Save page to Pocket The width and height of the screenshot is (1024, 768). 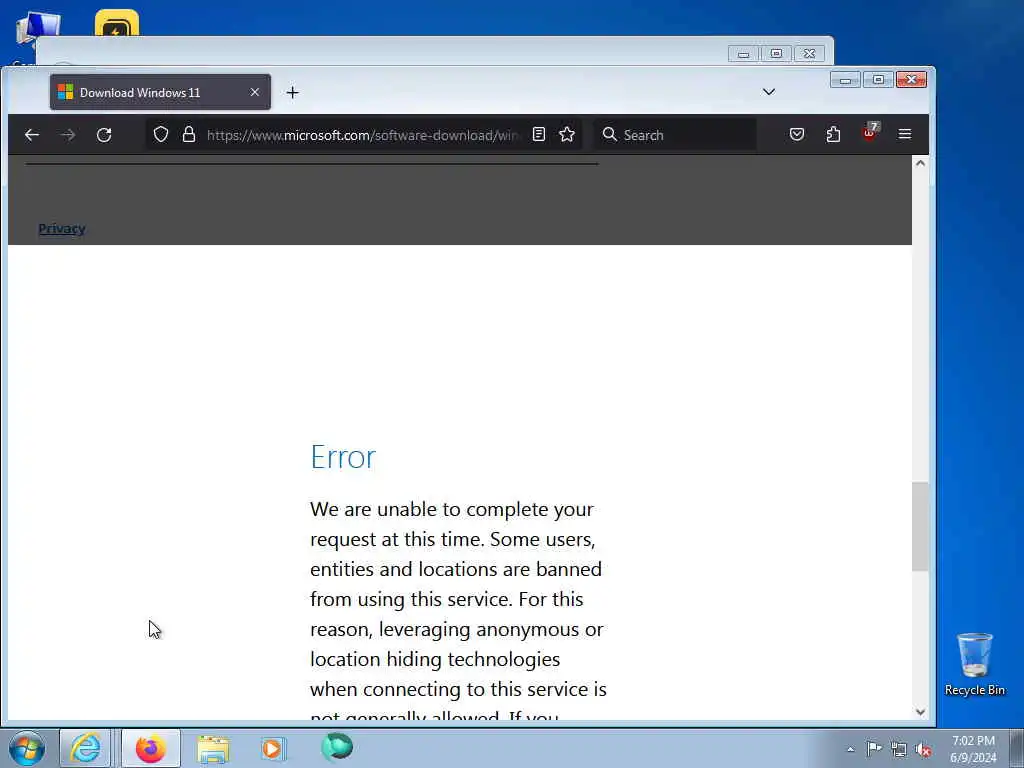pos(797,135)
